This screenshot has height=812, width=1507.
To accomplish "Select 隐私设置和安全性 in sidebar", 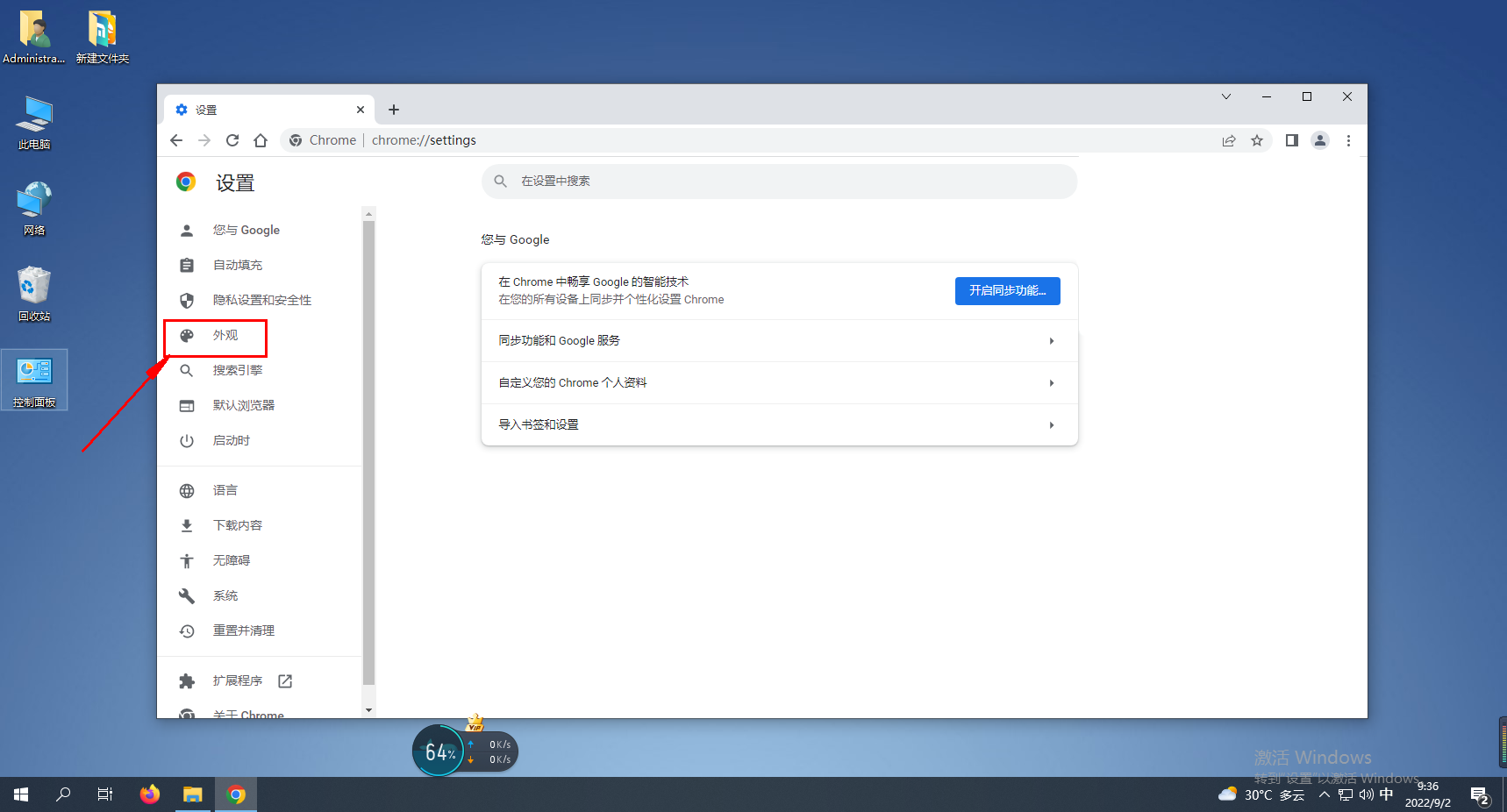I will point(261,301).
